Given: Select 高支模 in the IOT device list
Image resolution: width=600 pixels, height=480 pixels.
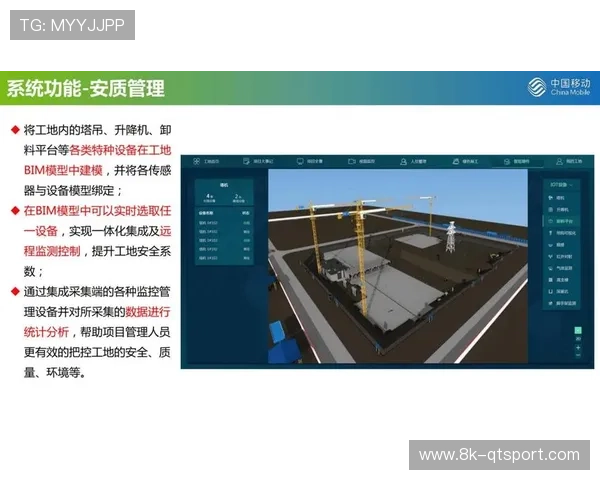Looking at the screenshot, I should tap(559, 280).
